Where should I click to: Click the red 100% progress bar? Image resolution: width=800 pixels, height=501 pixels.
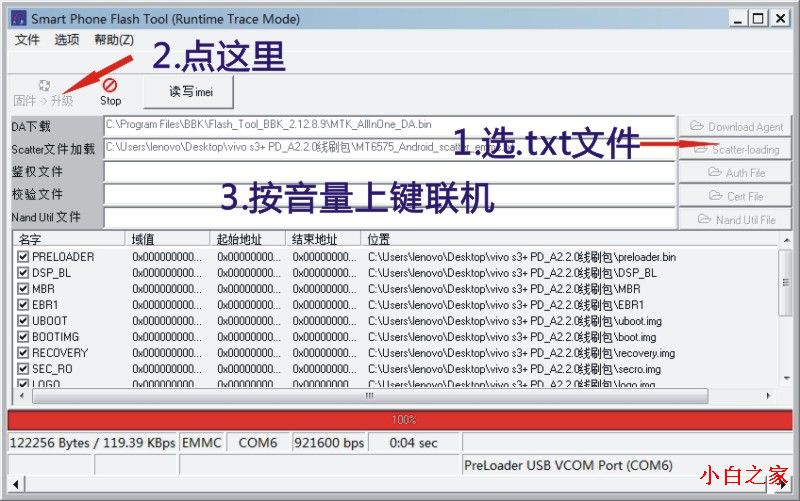400,420
